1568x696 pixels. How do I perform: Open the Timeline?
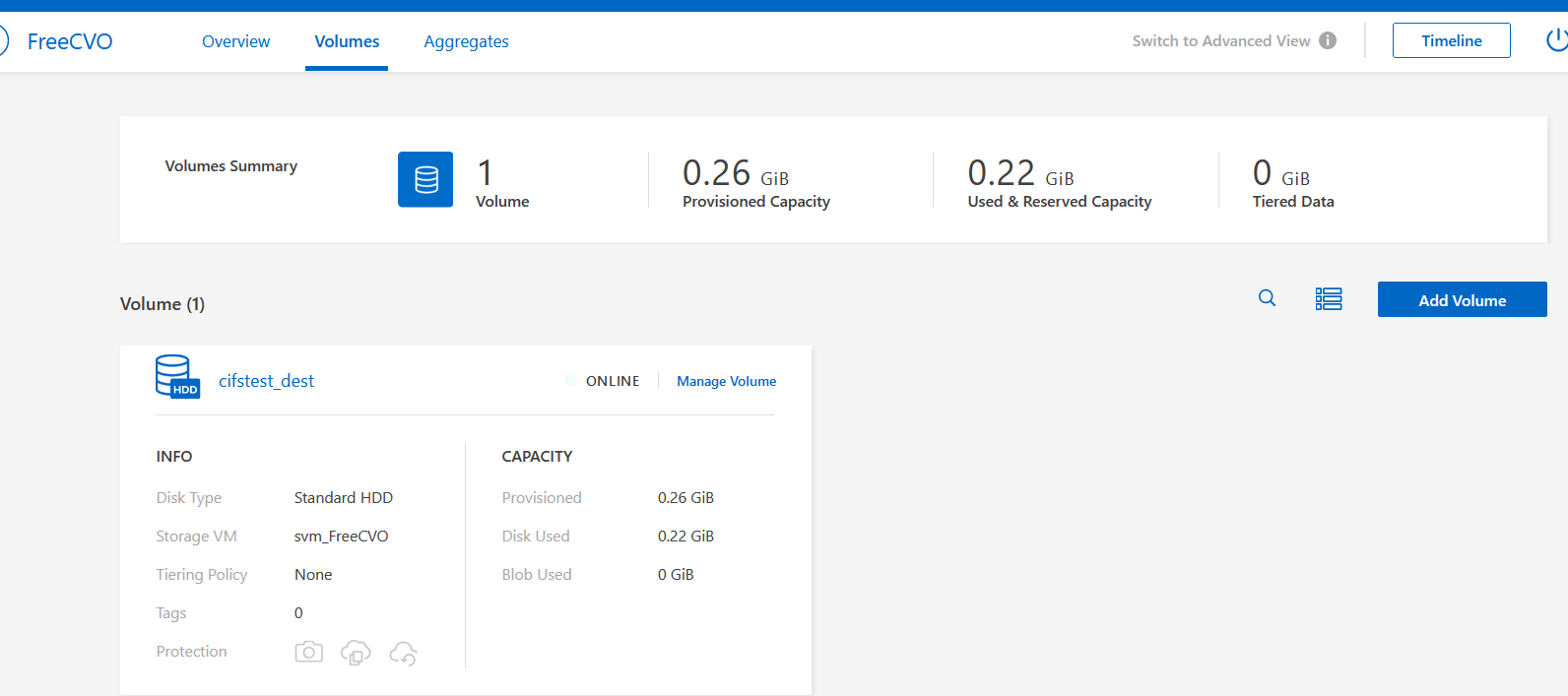tap(1451, 40)
